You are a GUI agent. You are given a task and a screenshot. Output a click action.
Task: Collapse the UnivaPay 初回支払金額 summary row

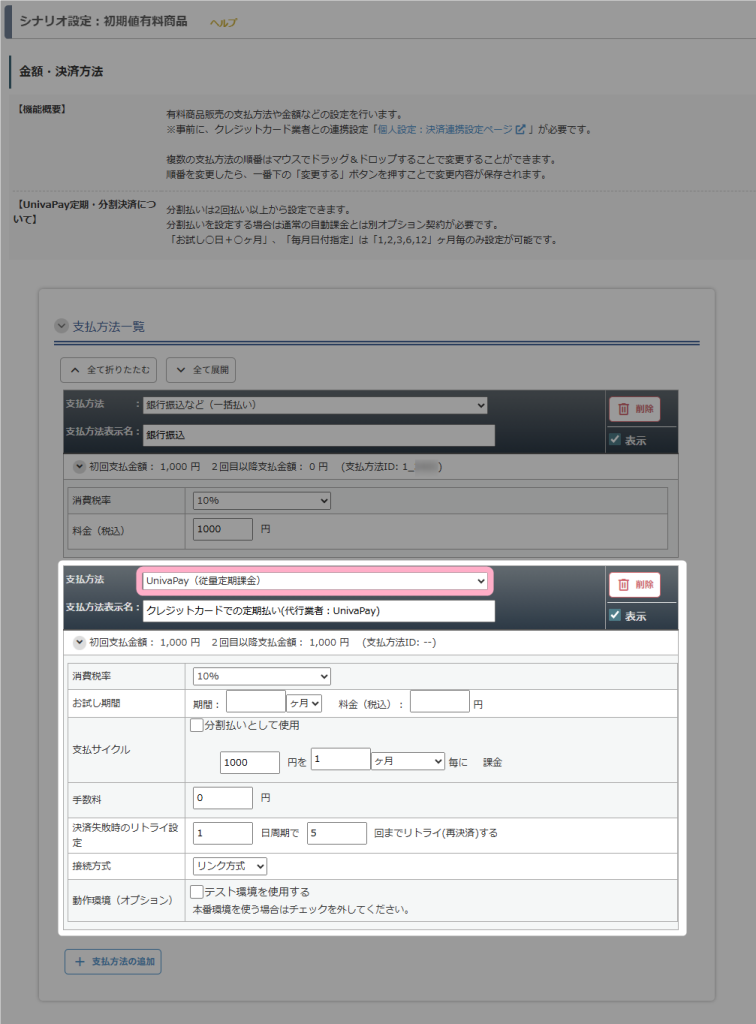tap(79, 642)
